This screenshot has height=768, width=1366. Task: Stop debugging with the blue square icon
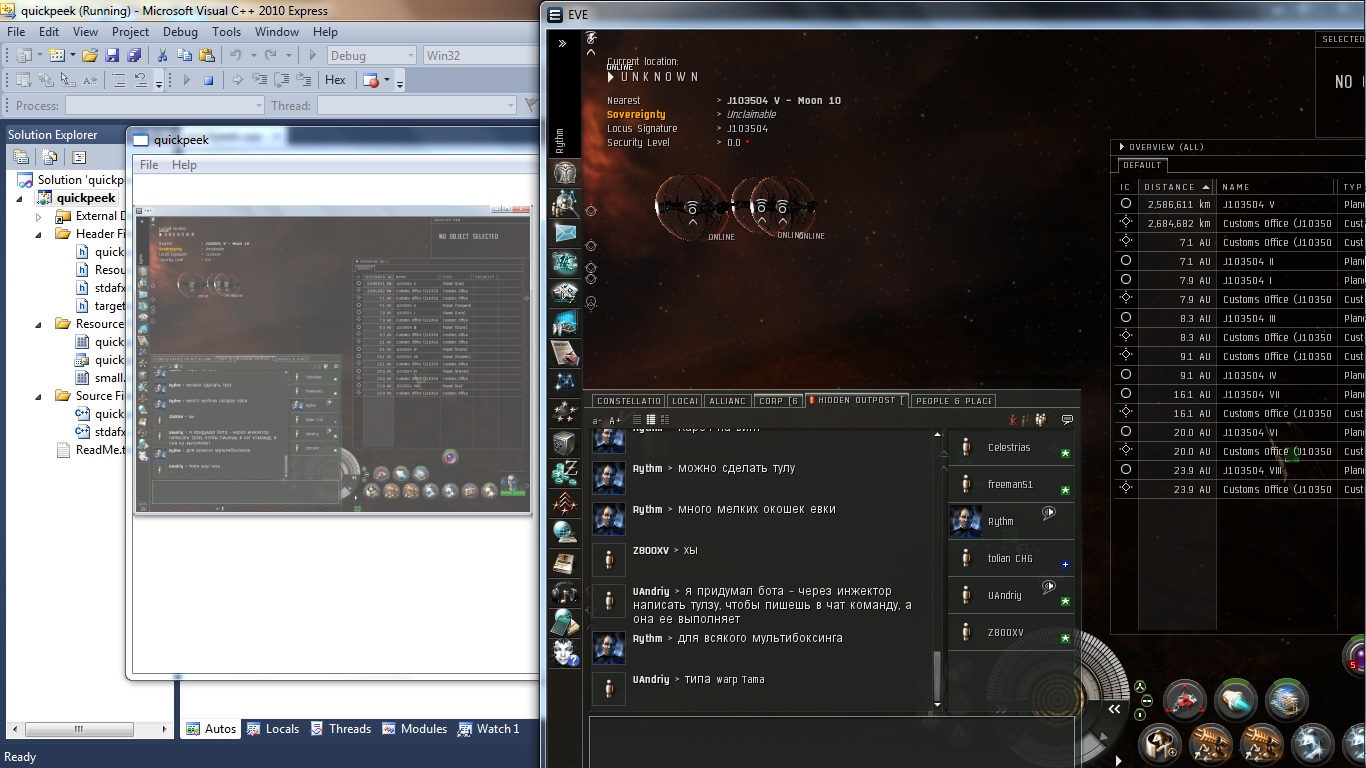pos(208,80)
